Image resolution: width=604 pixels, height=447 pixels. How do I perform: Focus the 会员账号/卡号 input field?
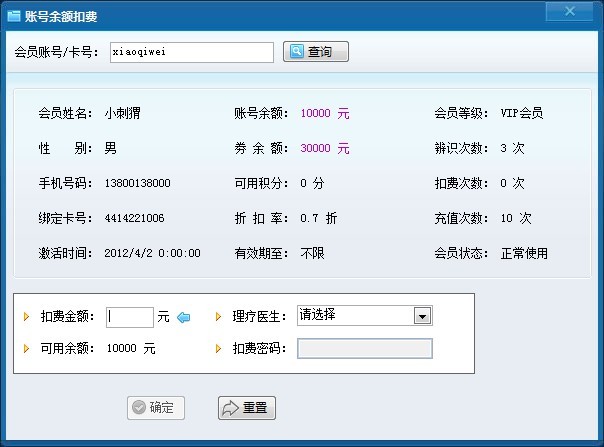(x=190, y=52)
